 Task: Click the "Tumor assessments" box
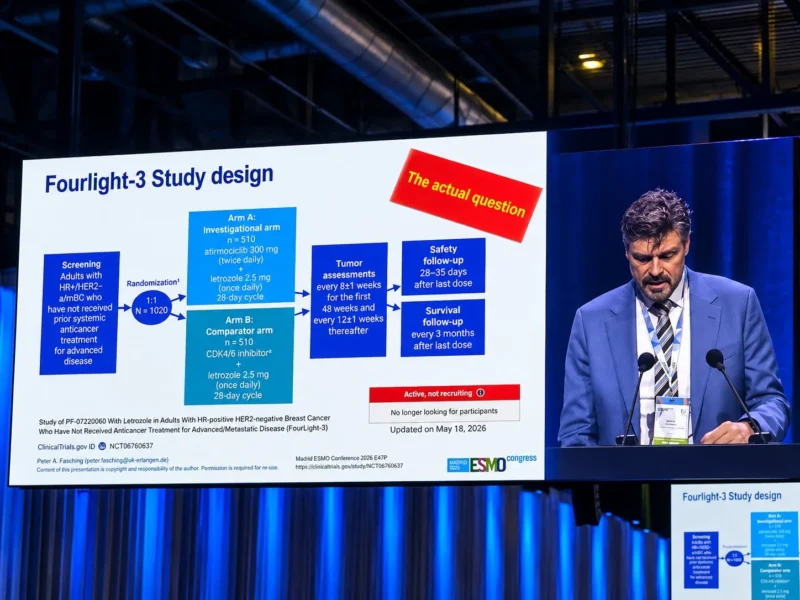(349, 300)
